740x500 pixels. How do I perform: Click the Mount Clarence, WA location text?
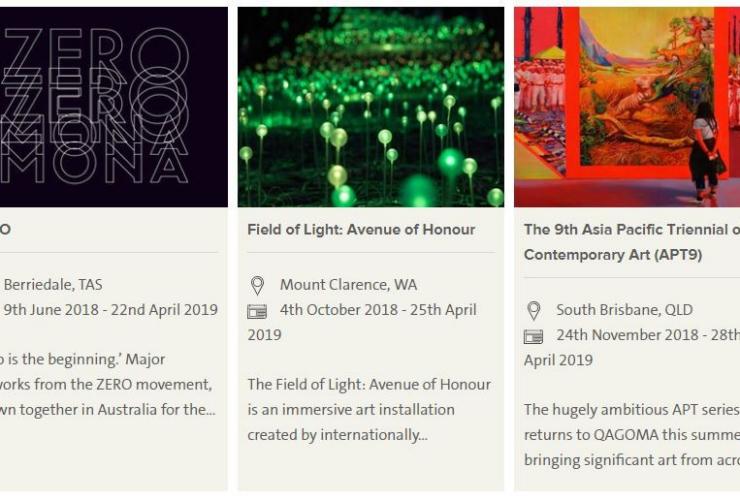click(348, 285)
